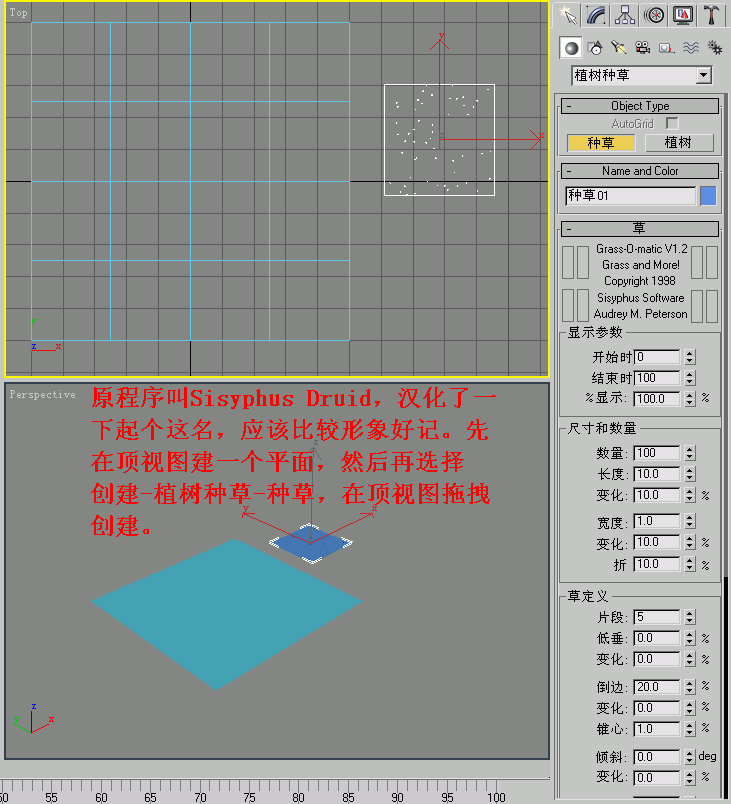Collapse the Object Type rollout
The width and height of the screenshot is (731, 804).
(x=640, y=106)
